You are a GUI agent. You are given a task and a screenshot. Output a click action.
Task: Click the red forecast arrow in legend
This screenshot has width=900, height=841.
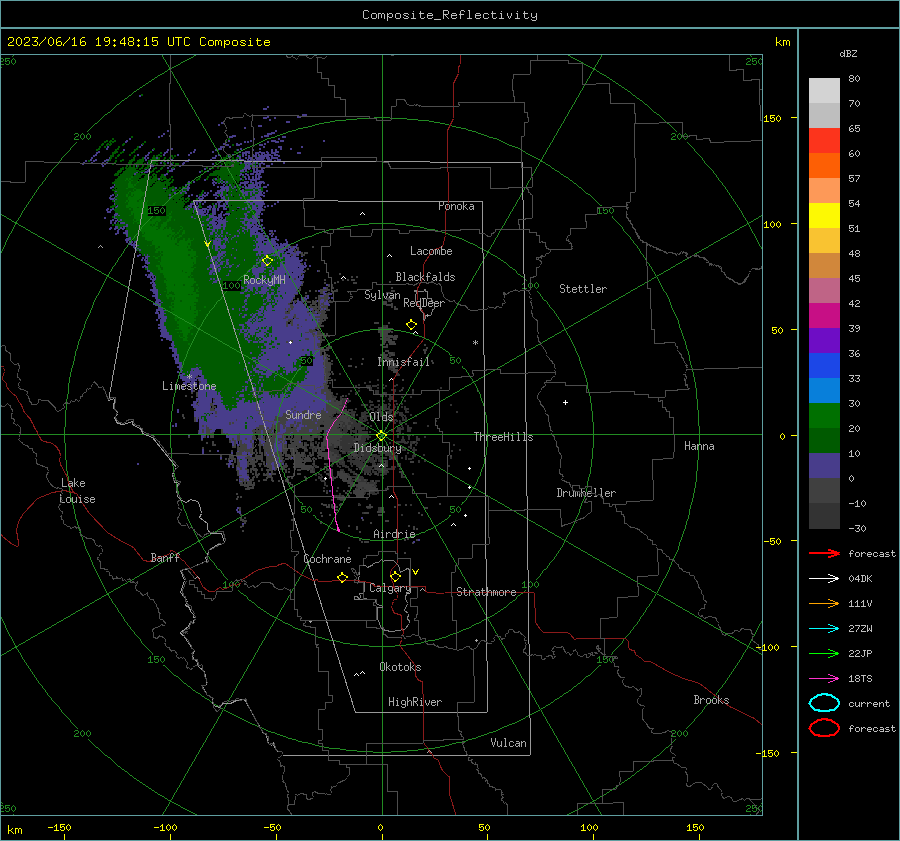pos(824,553)
